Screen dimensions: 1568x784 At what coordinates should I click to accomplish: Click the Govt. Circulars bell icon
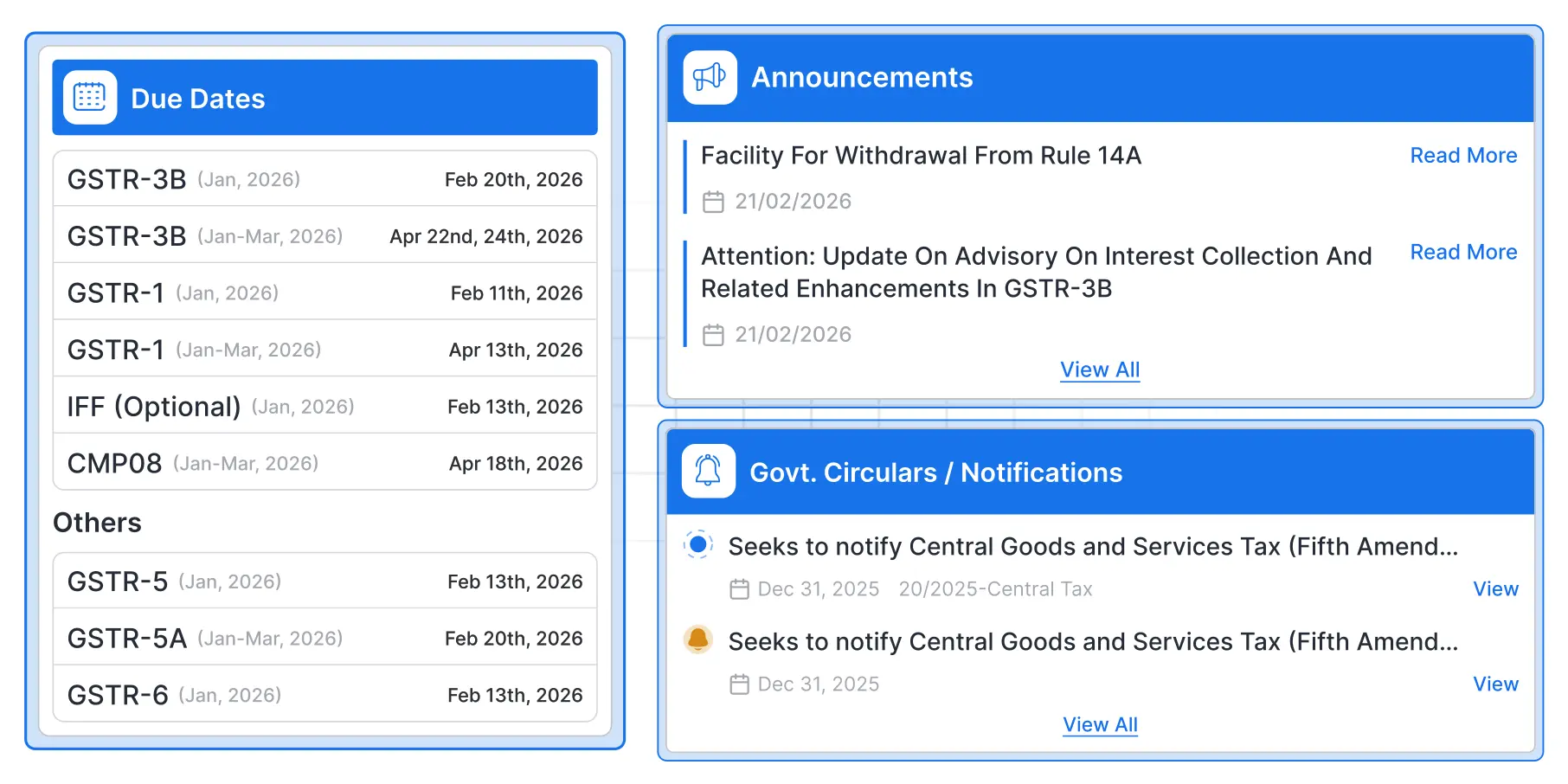[x=709, y=471]
